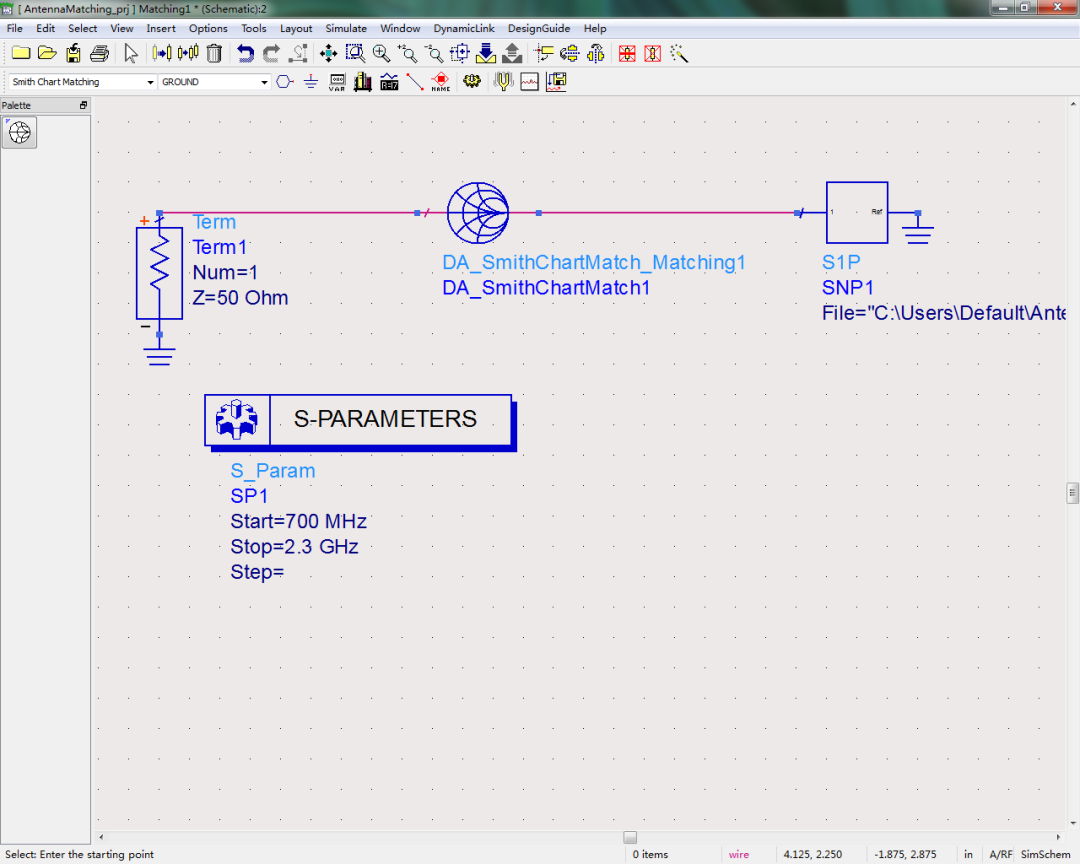
Task: Click the grayed edit path icon
Action: 299,53
